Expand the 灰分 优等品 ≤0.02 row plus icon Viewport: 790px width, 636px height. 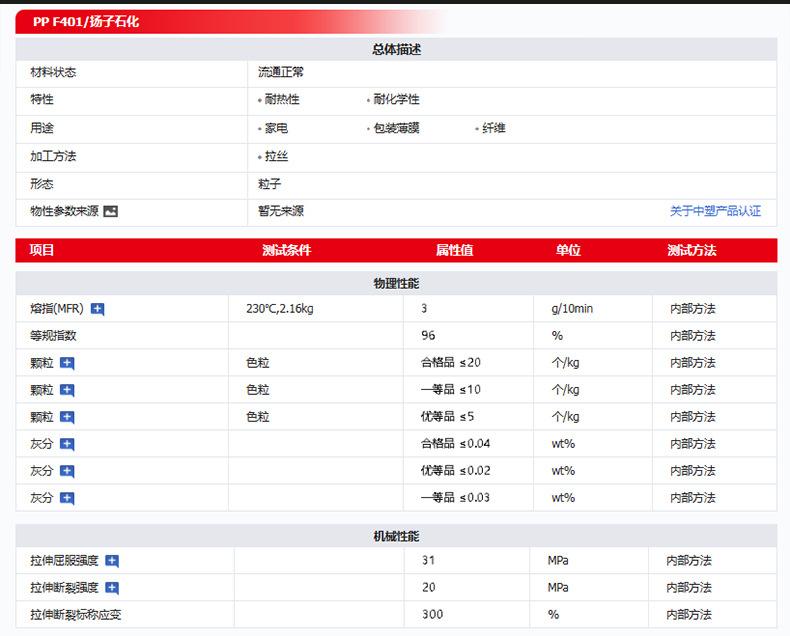tap(67, 471)
